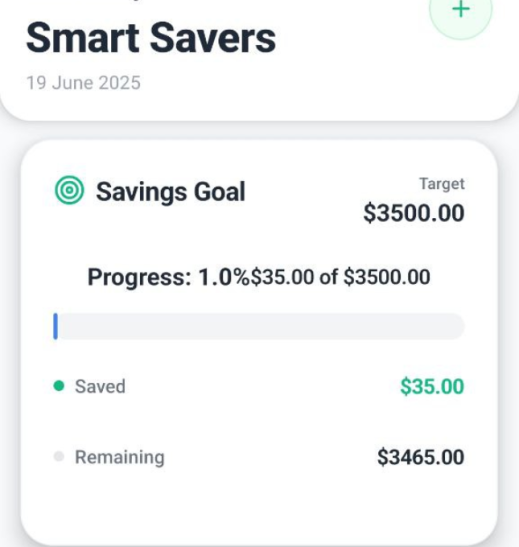
Task: Click the $35.00 of $3500.00 text
Action: (x=340, y=277)
